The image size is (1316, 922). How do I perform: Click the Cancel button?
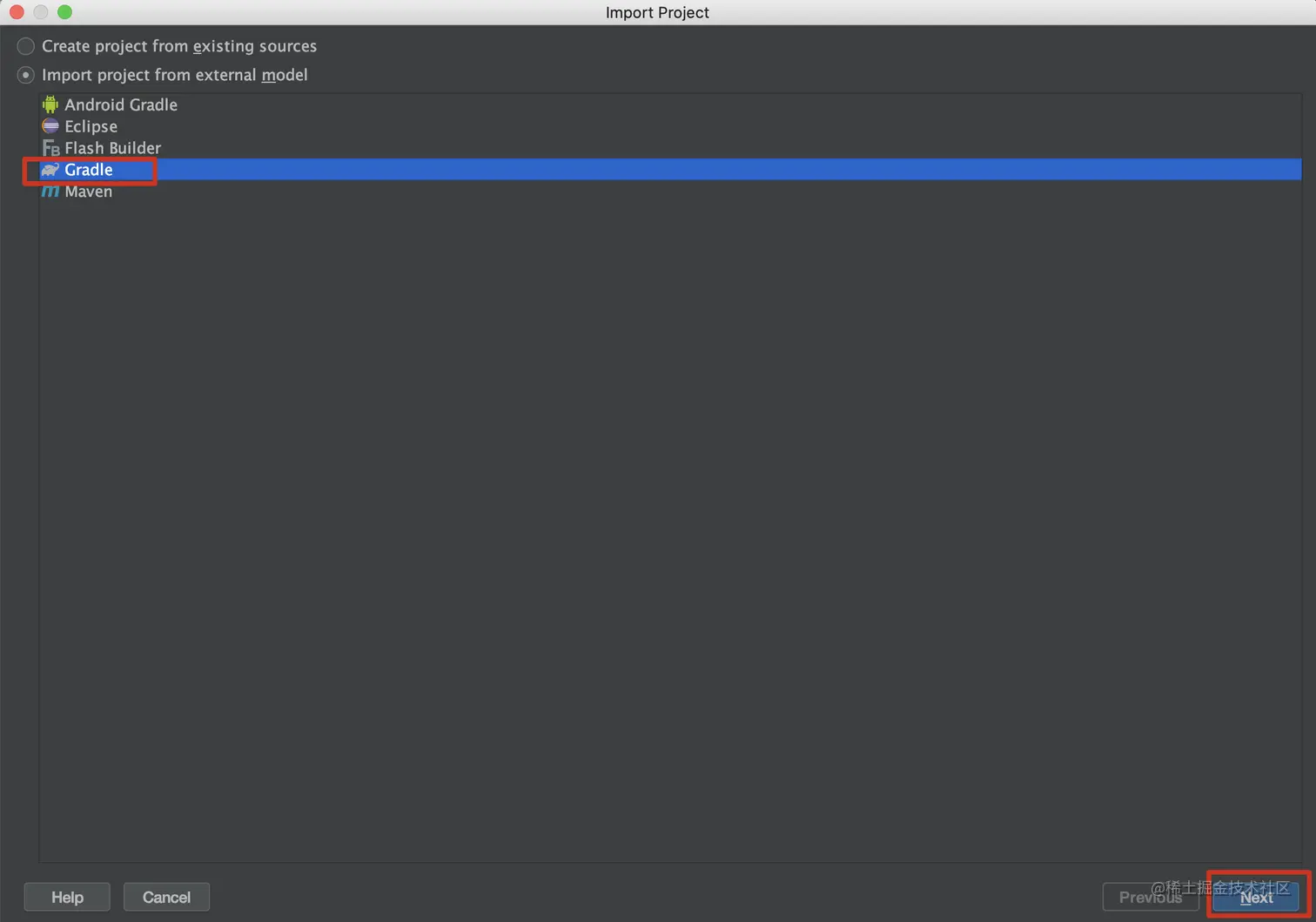(166, 897)
